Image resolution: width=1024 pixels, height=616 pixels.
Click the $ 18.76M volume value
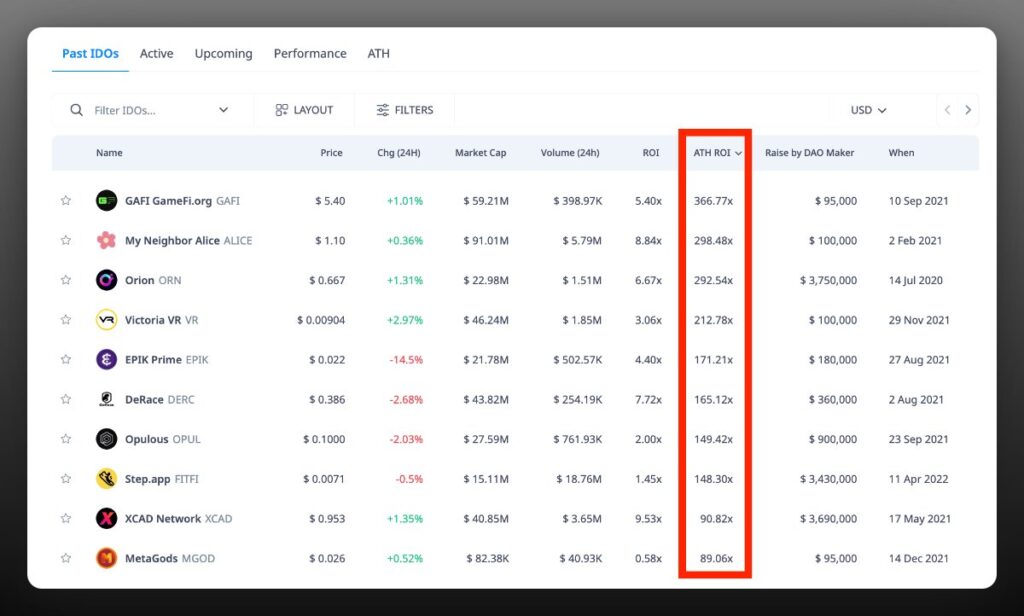coord(579,479)
